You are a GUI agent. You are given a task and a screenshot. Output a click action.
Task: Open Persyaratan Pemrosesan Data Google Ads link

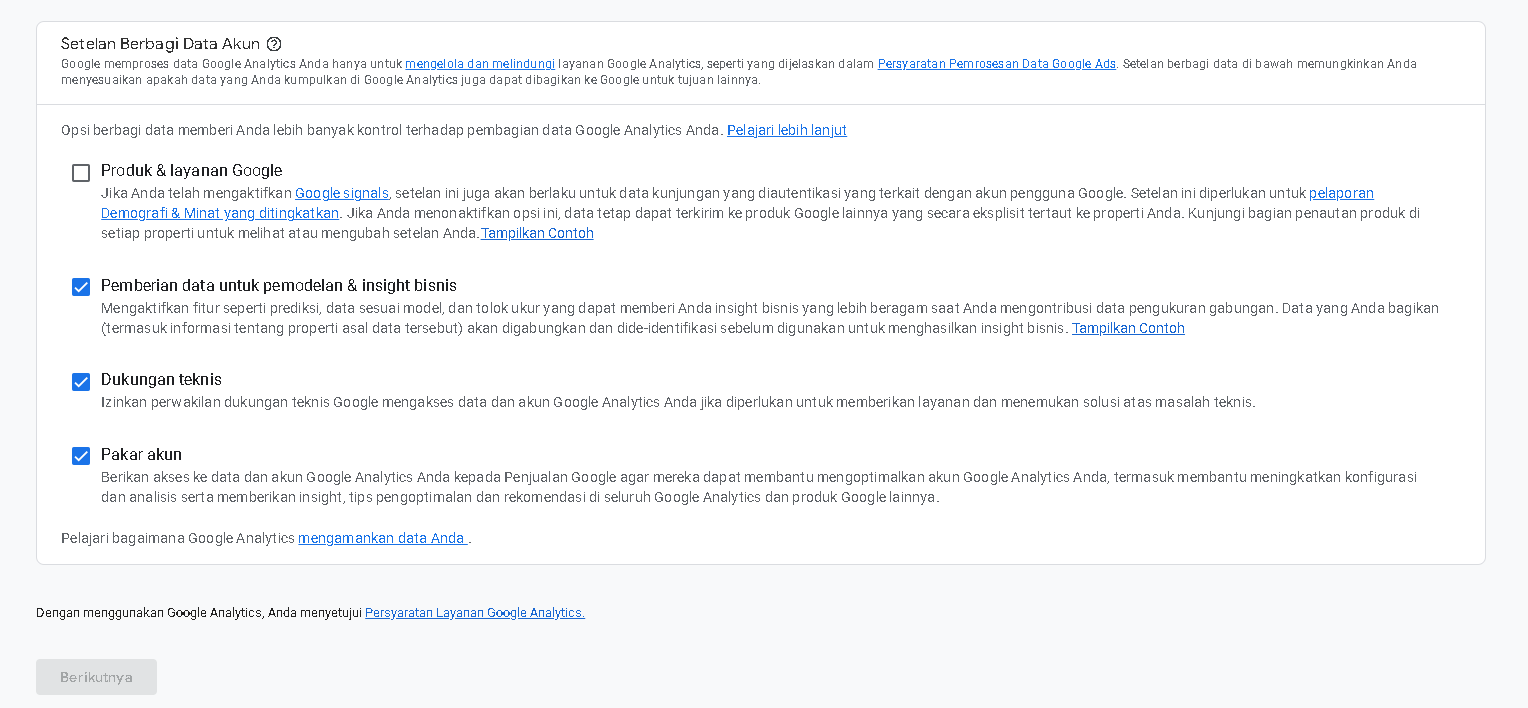997,64
